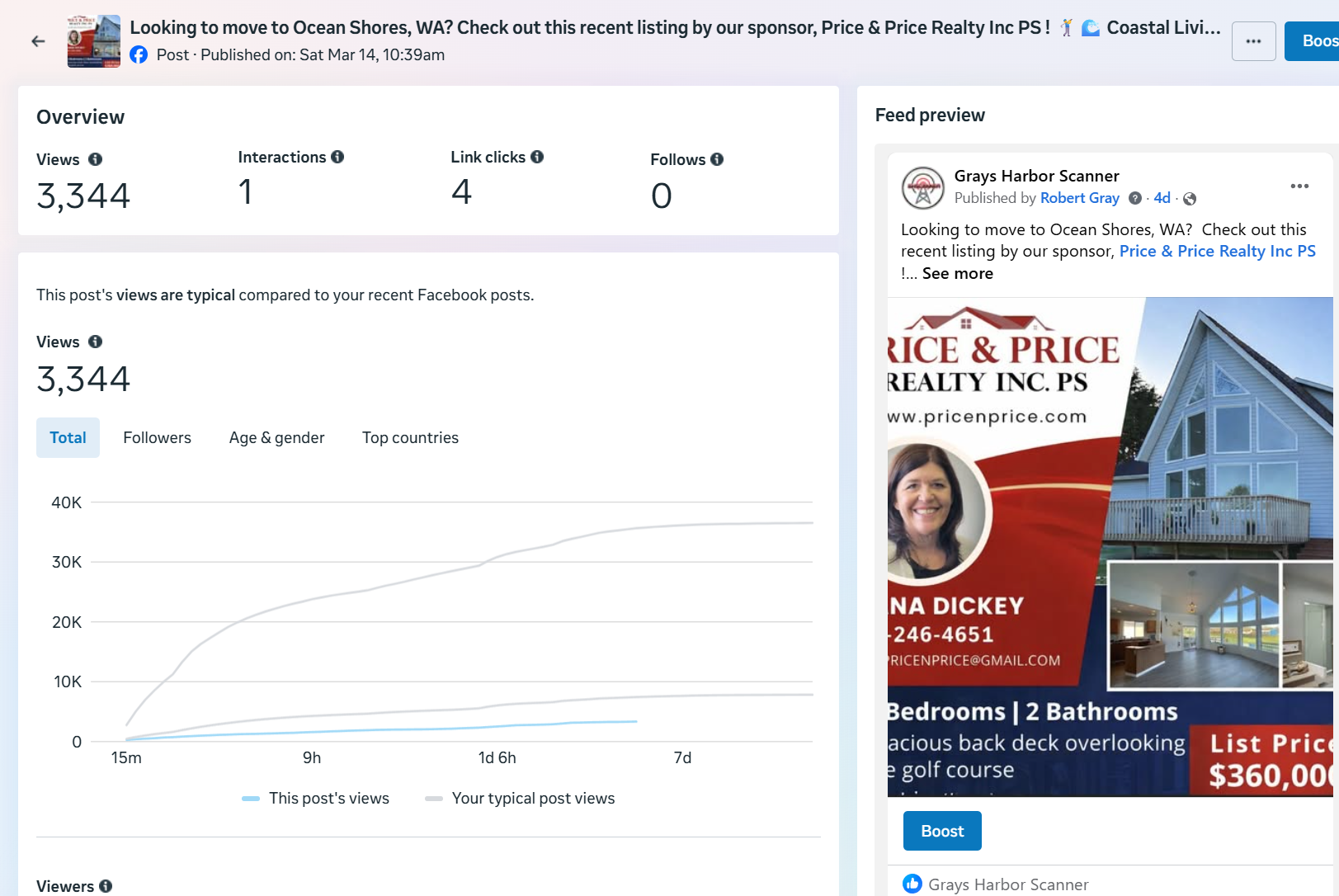
Task: Open the Price & Price Realty Inc PS link
Action: 1217,252
